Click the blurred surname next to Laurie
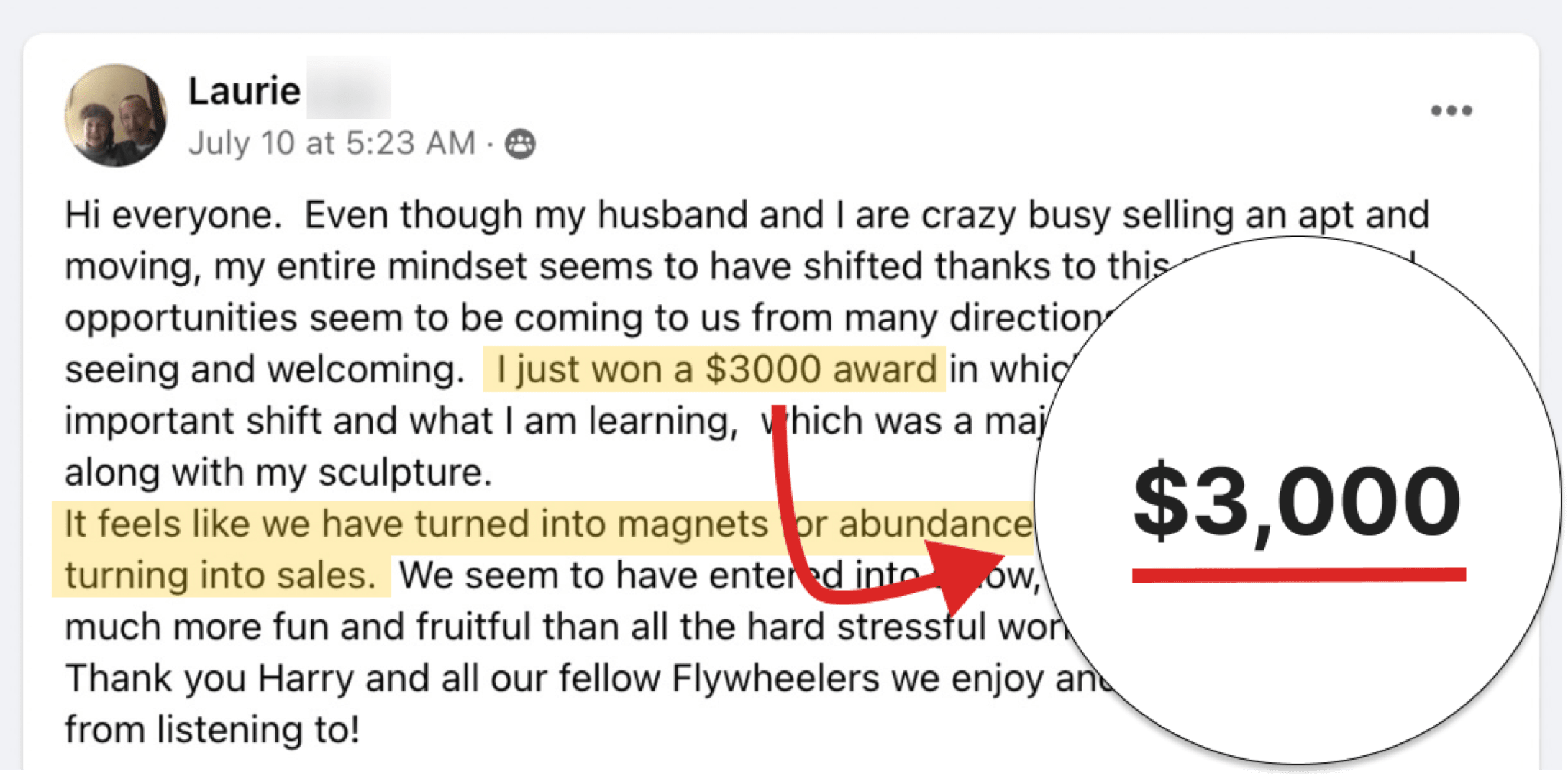This screenshot has width=1568, height=774. pos(349,89)
